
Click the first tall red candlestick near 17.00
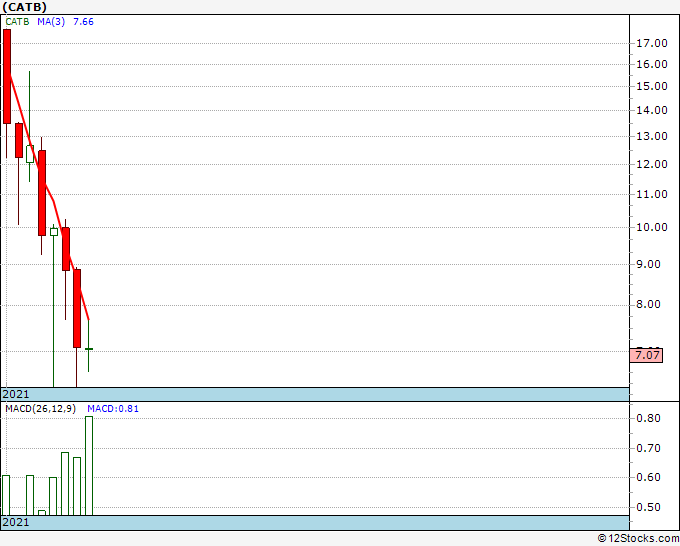7,76
